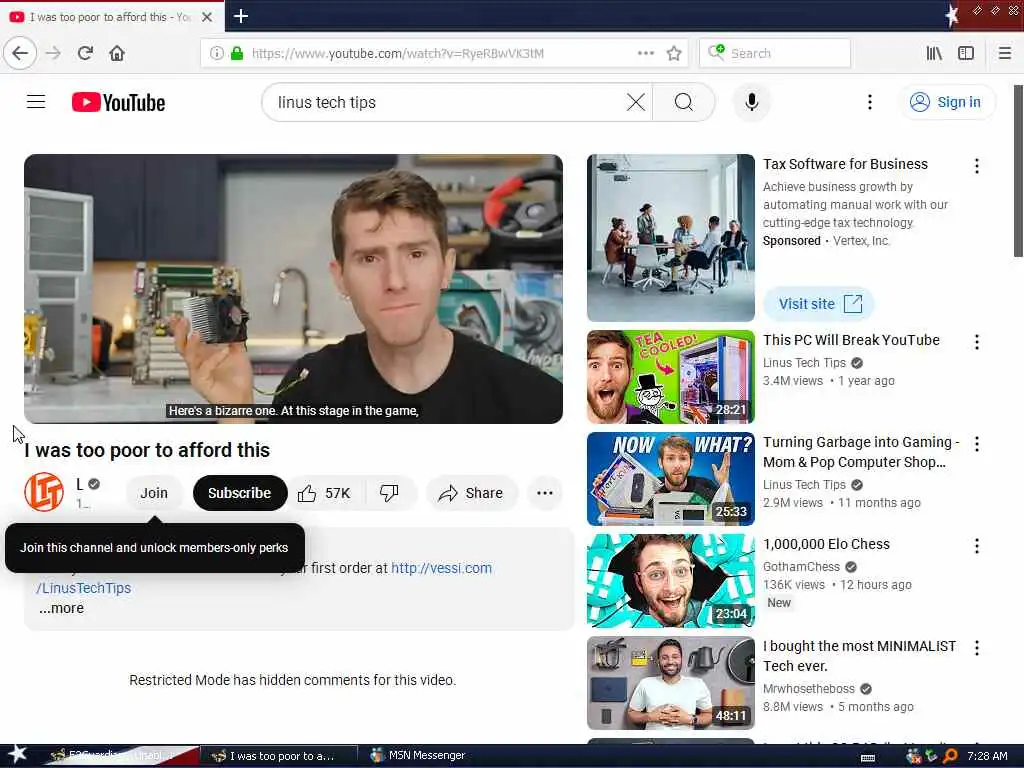This screenshot has width=1024, height=768.
Task: Open the vessi.com link in the description
Action: click(x=441, y=568)
